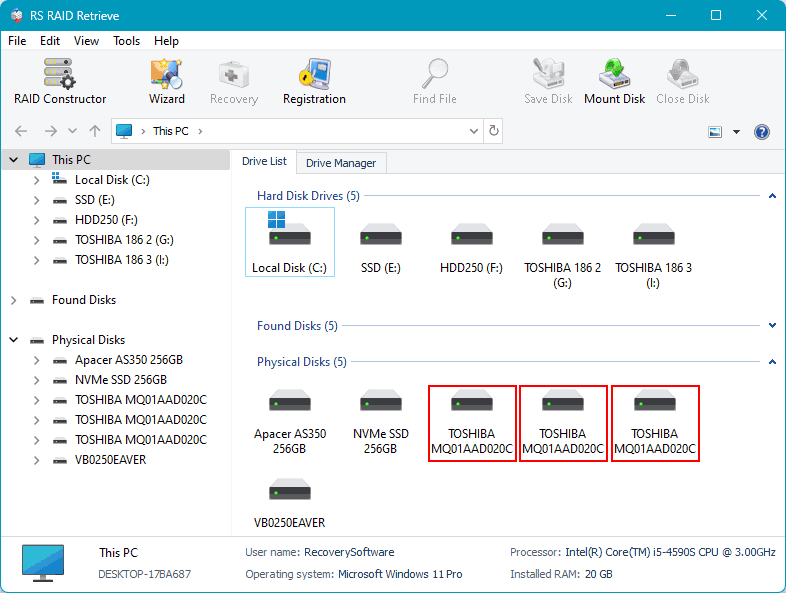Navigate up one level with up arrow
The image size is (786, 593).
click(x=95, y=131)
